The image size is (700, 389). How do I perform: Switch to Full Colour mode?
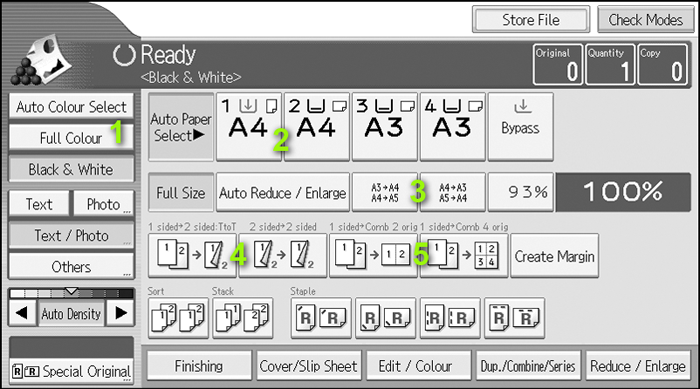(x=71, y=138)
